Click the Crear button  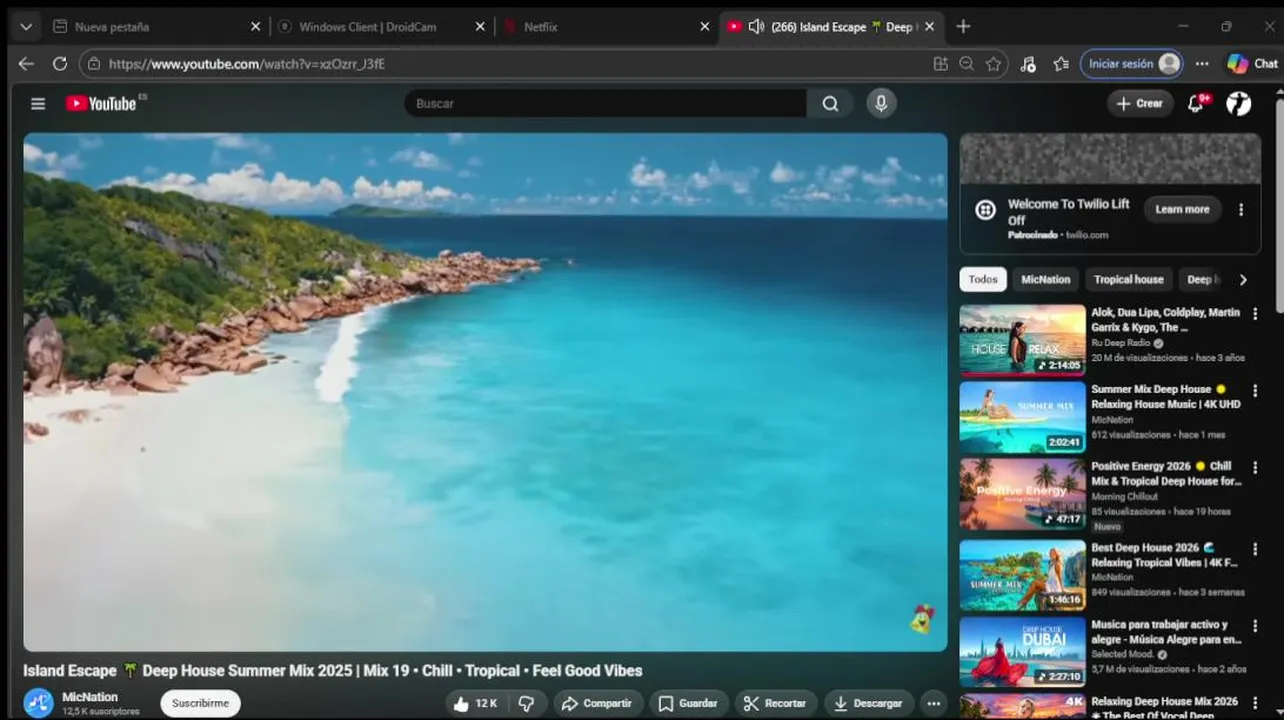[1140, 103]
